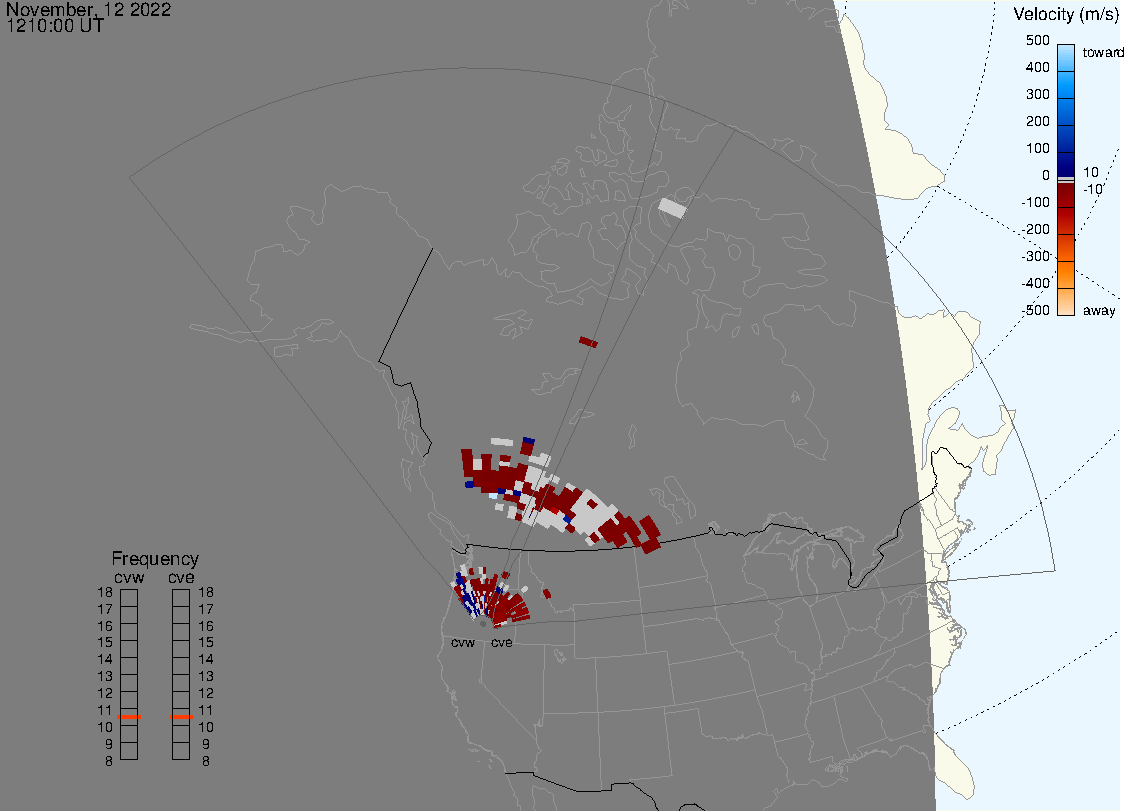Image resolution: width=1124 pixels, height=811 pixels.
Task: Click the '500' label atop velocity scale
Action: coord(1037,41)
